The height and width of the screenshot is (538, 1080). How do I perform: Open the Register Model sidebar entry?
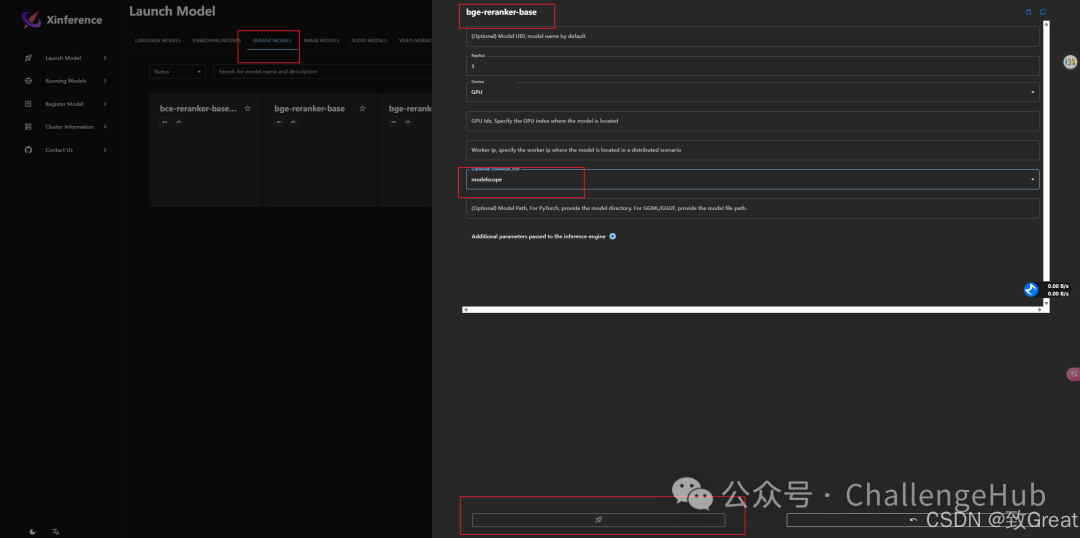[x=66, y=104]
